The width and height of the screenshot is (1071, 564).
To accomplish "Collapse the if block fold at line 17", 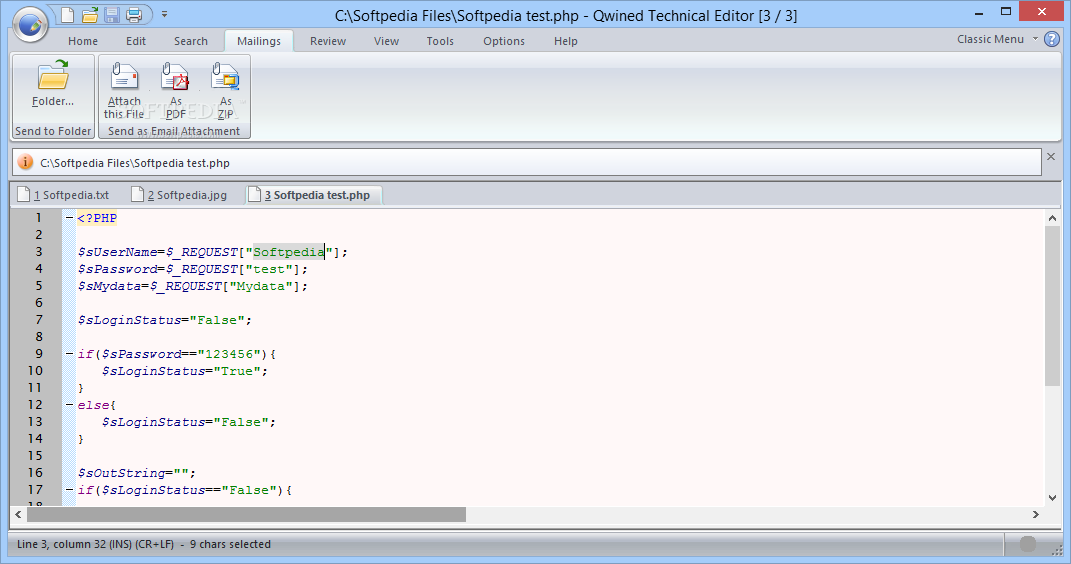I will click(x=69, y=490).
